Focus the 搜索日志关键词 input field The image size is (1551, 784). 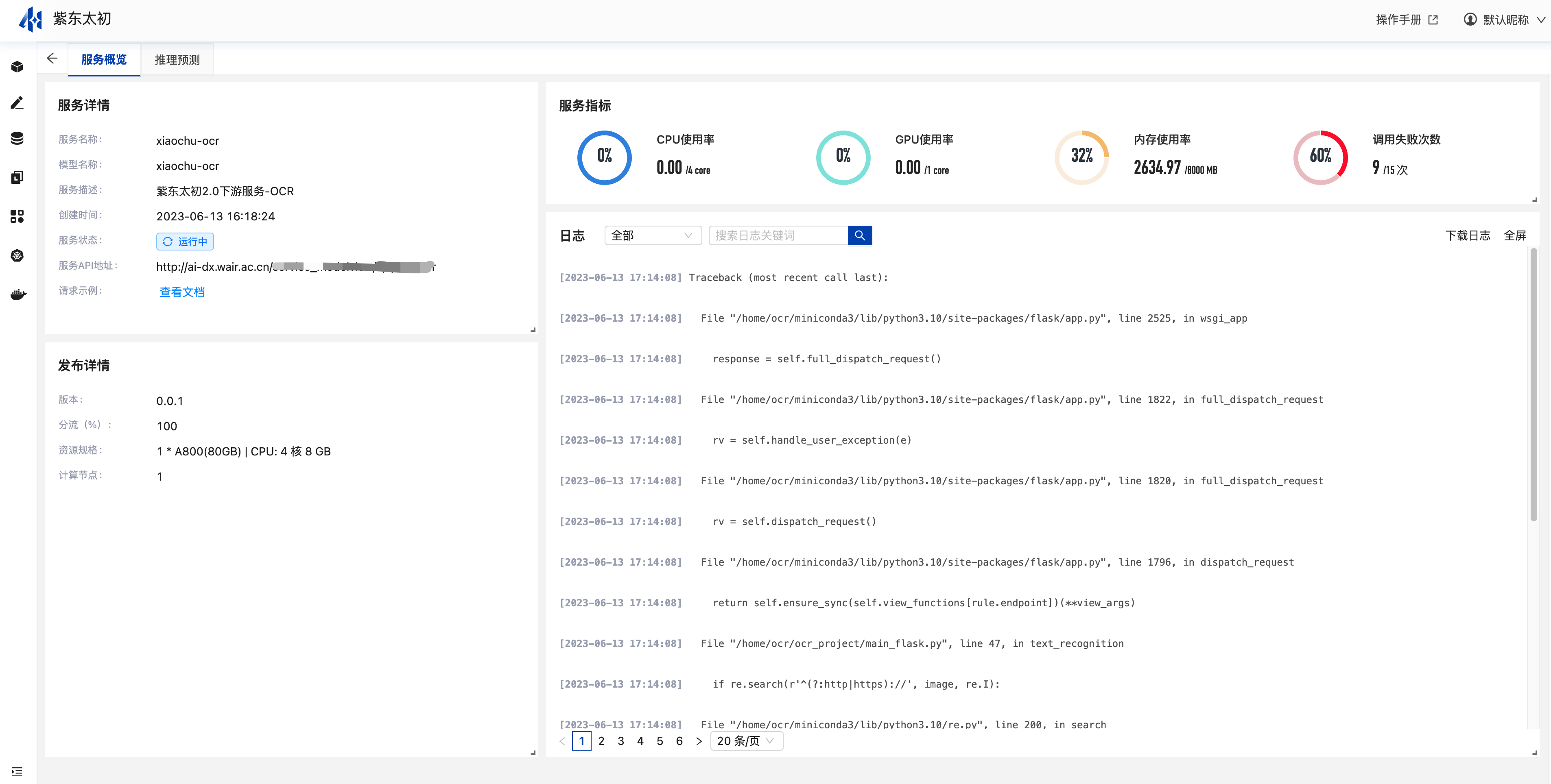tap(778, 235)
